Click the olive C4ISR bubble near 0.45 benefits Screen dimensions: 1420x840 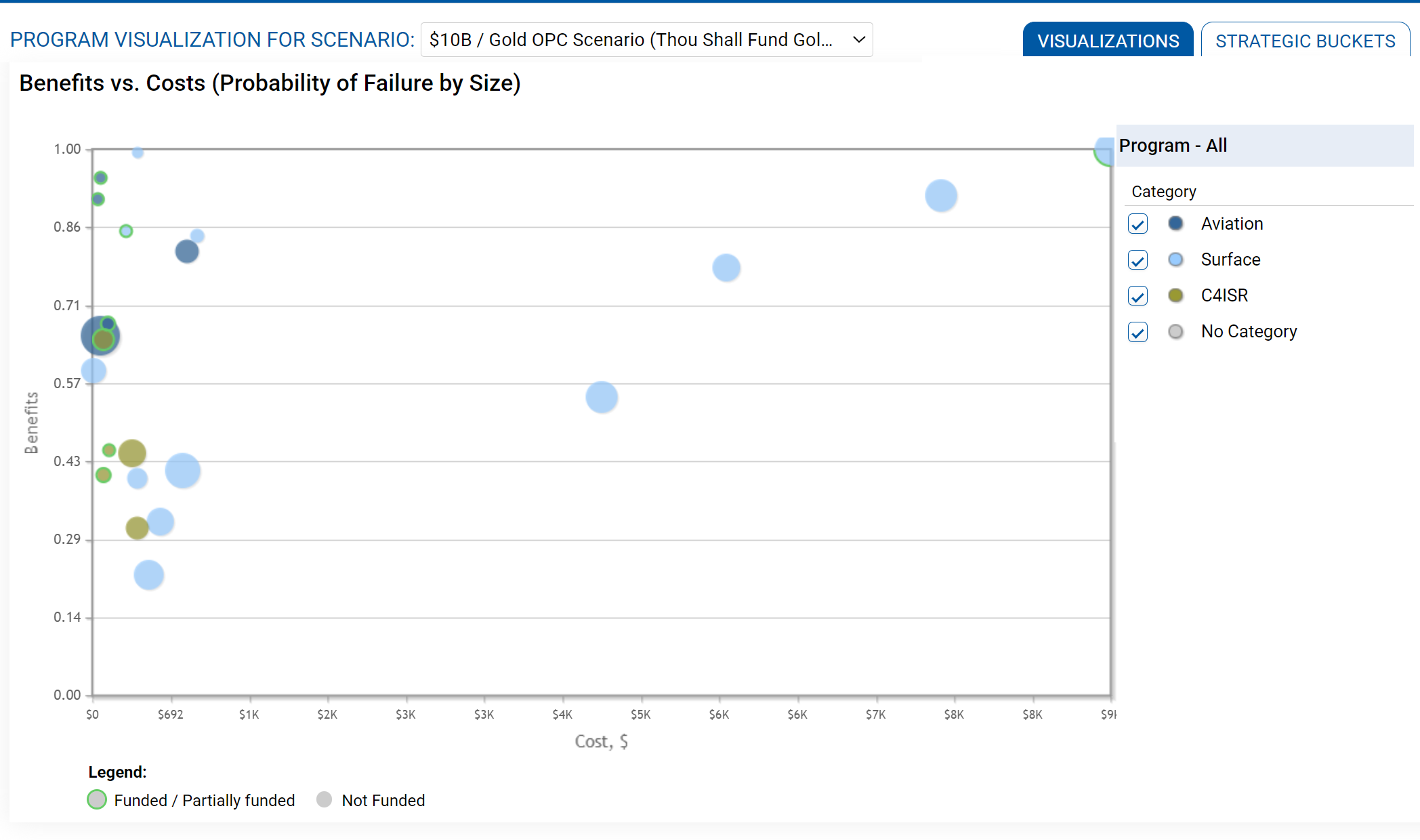point(132,453)
